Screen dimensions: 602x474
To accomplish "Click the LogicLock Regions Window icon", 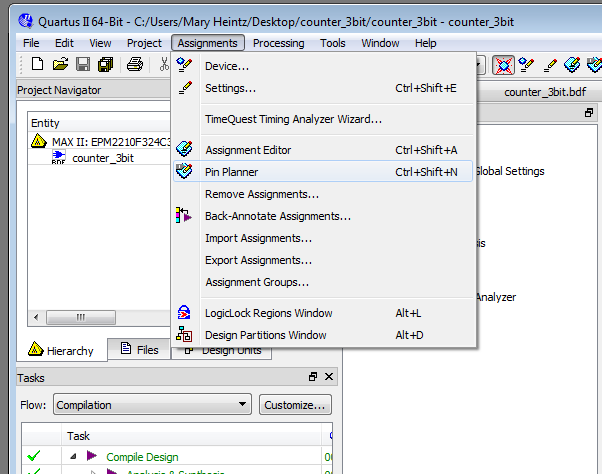I will click(x=184, y=312).
